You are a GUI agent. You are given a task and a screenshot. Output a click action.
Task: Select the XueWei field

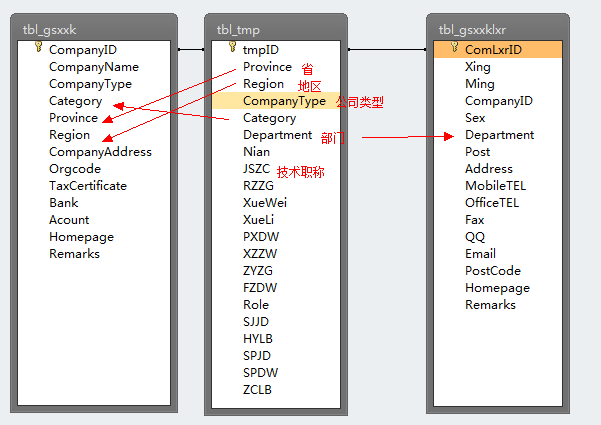tap(265, 203)
